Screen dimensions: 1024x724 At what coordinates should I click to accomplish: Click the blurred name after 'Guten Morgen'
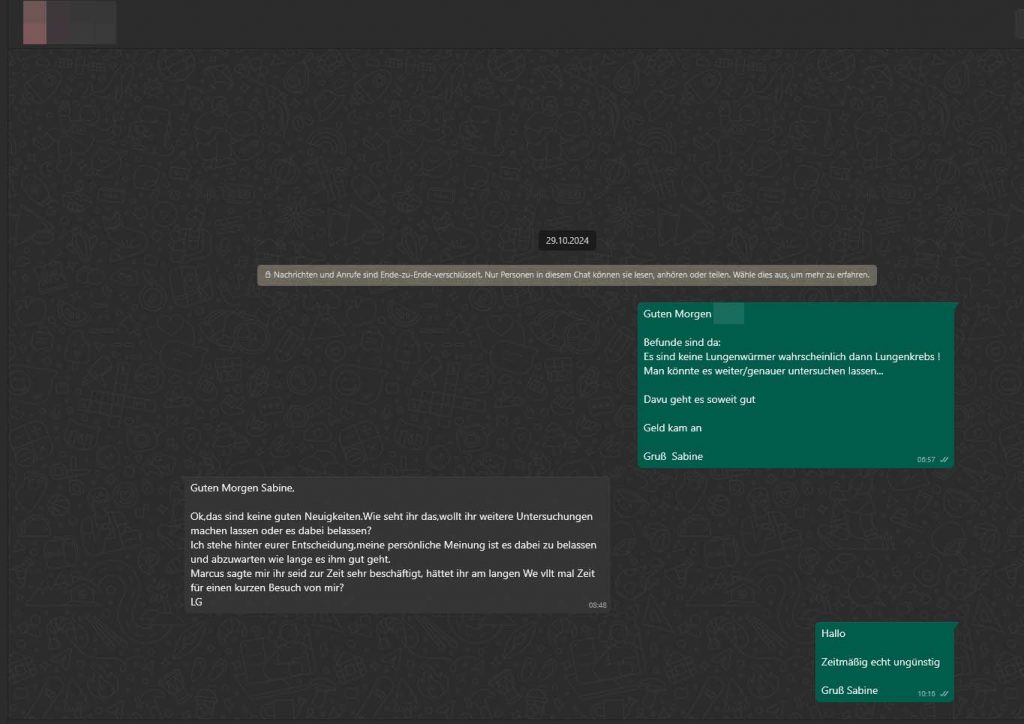click(x=729, y=314)
